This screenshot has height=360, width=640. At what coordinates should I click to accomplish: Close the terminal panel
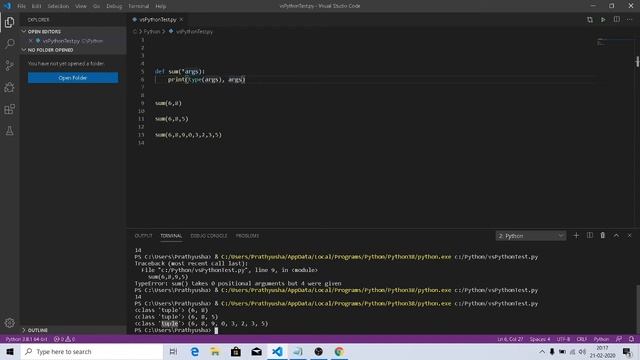coord(629,236)
